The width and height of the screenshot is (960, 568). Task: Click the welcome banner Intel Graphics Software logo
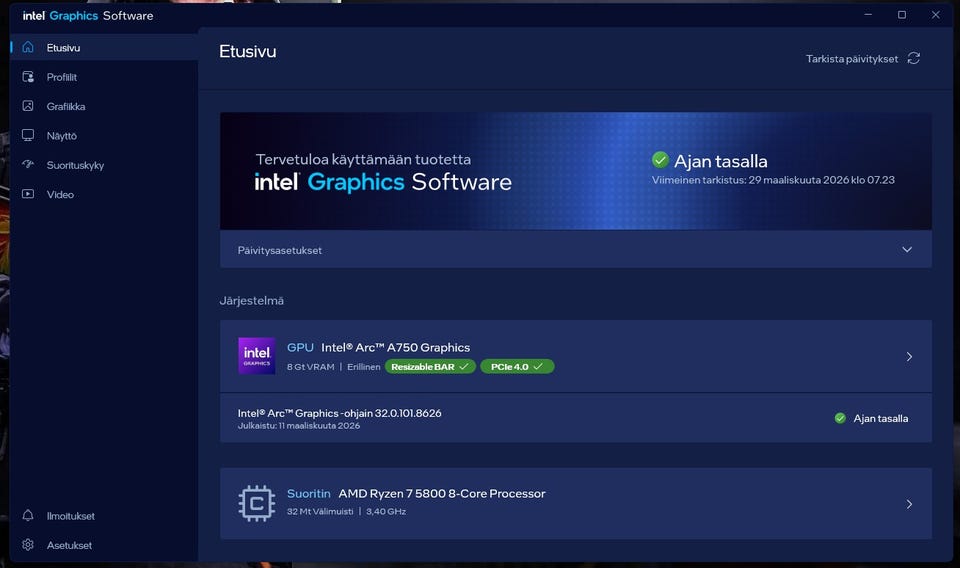(383, 182)
